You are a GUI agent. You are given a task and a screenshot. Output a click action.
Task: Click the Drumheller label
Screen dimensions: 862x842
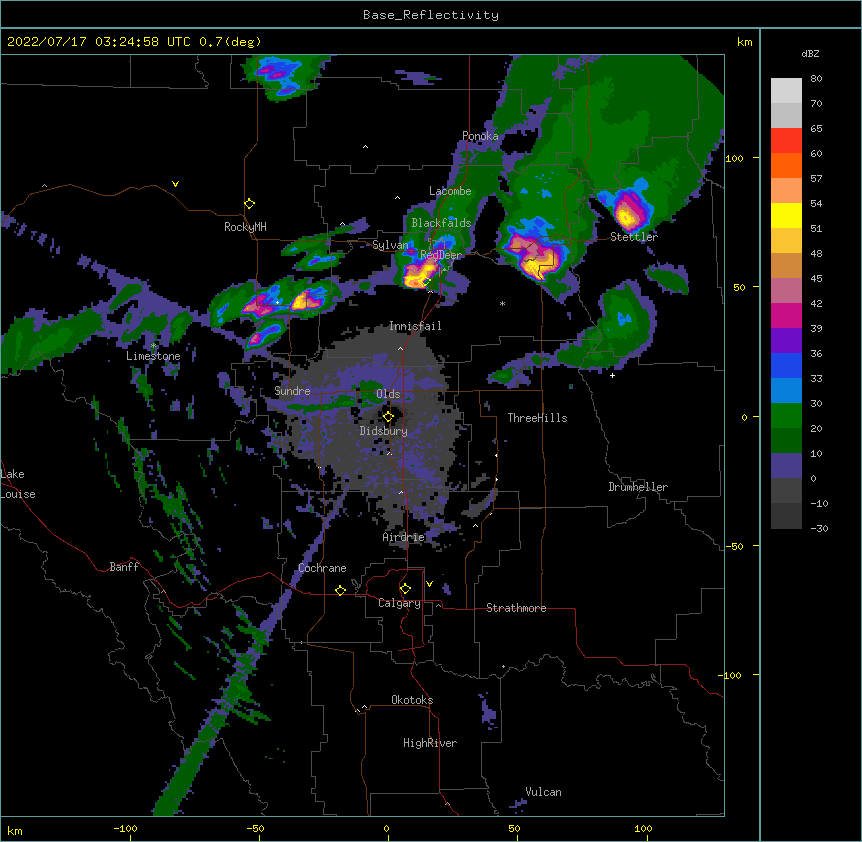[x=638, y=487]
